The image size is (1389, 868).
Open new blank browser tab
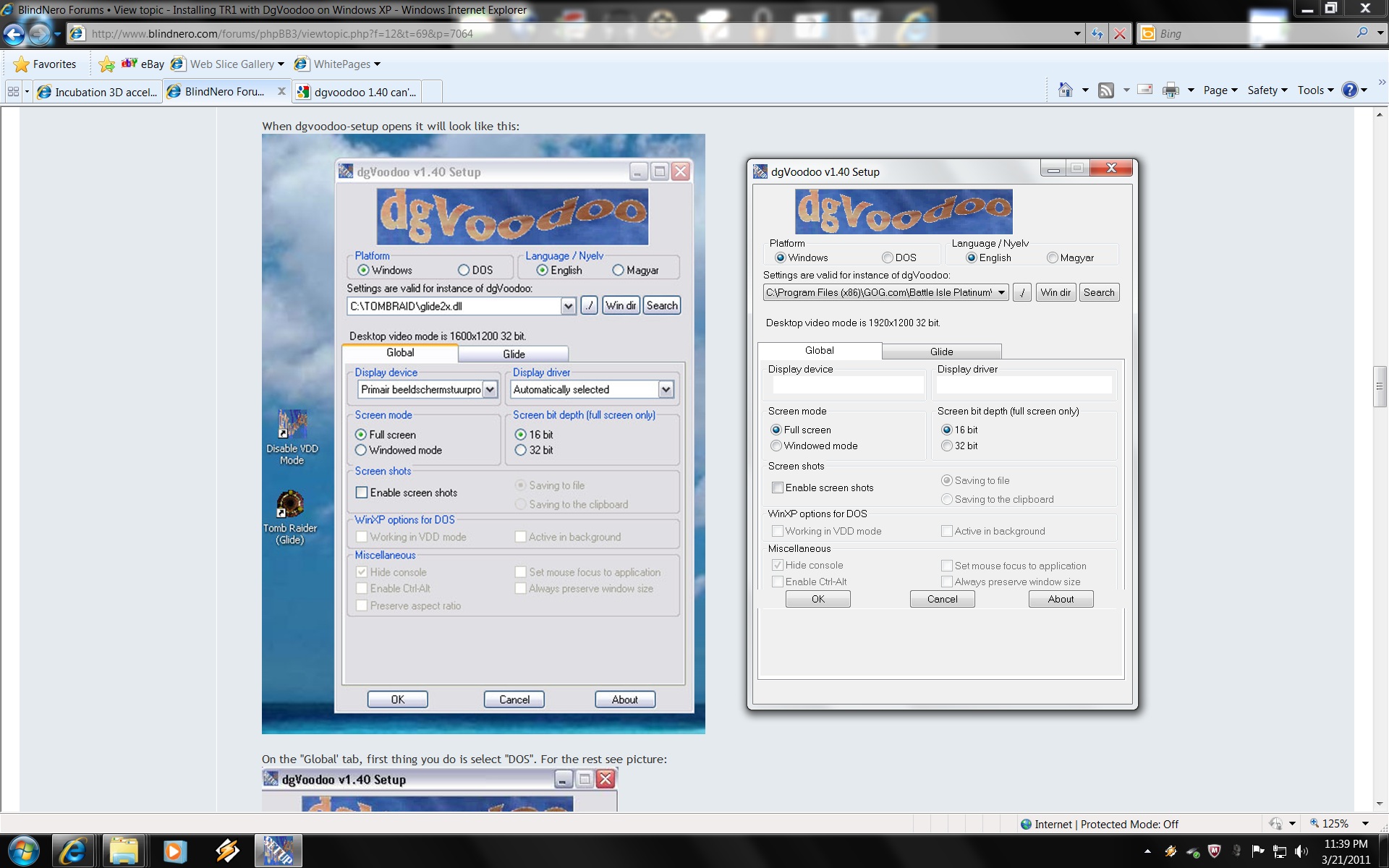(432, 92)
